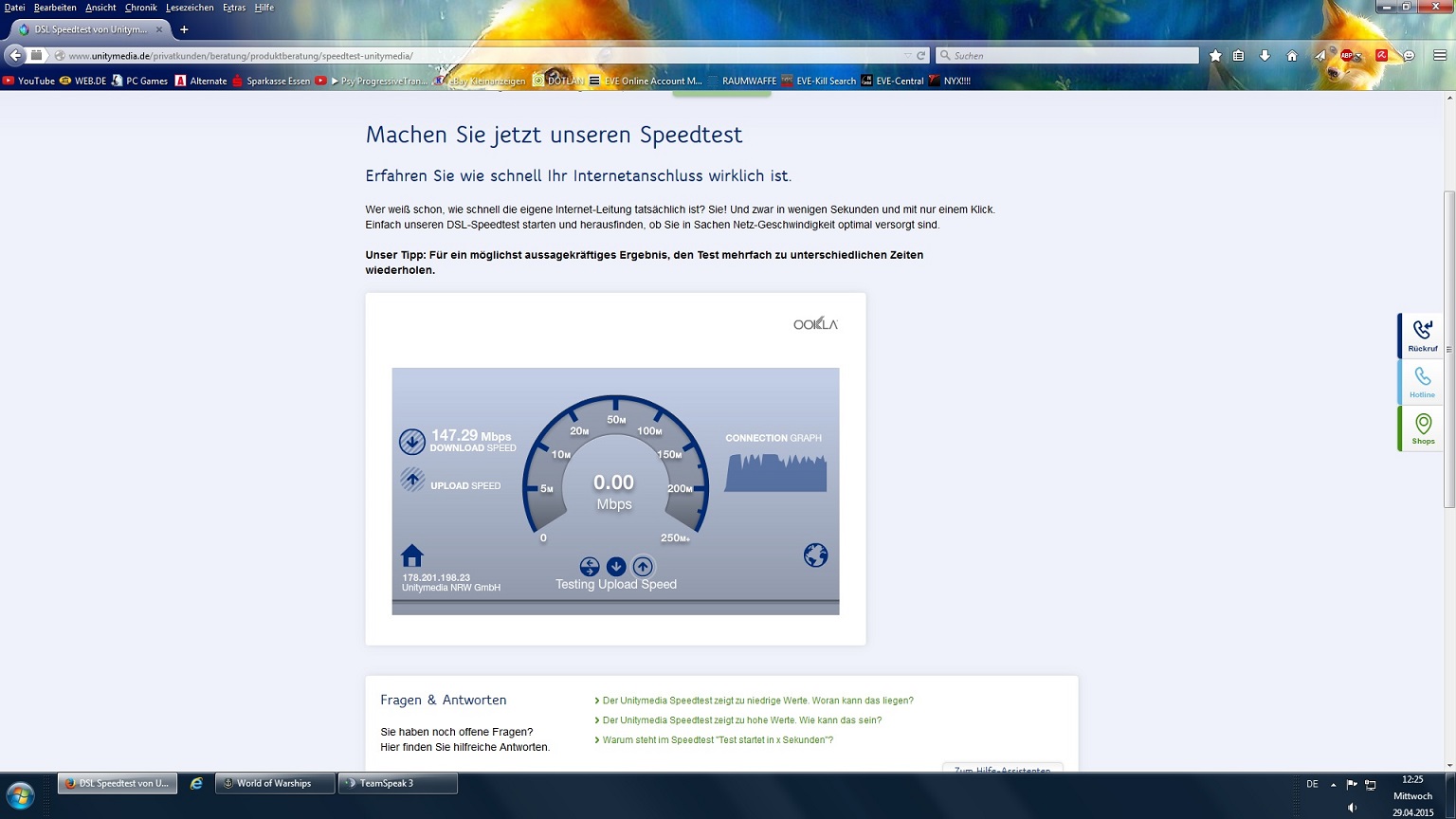1456x819 pixels.
Task: Click the paper plane share icon
Action: (x=1319, y=56)
